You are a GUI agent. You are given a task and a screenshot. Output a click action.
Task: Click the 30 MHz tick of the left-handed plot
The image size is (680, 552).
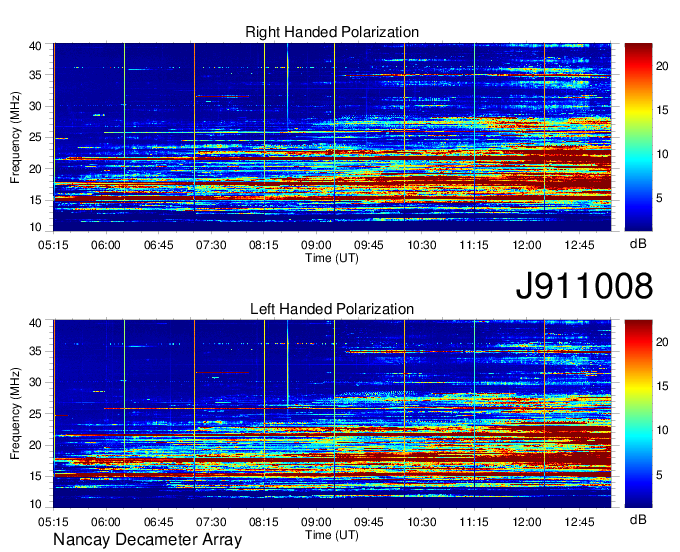pos(35,382)
